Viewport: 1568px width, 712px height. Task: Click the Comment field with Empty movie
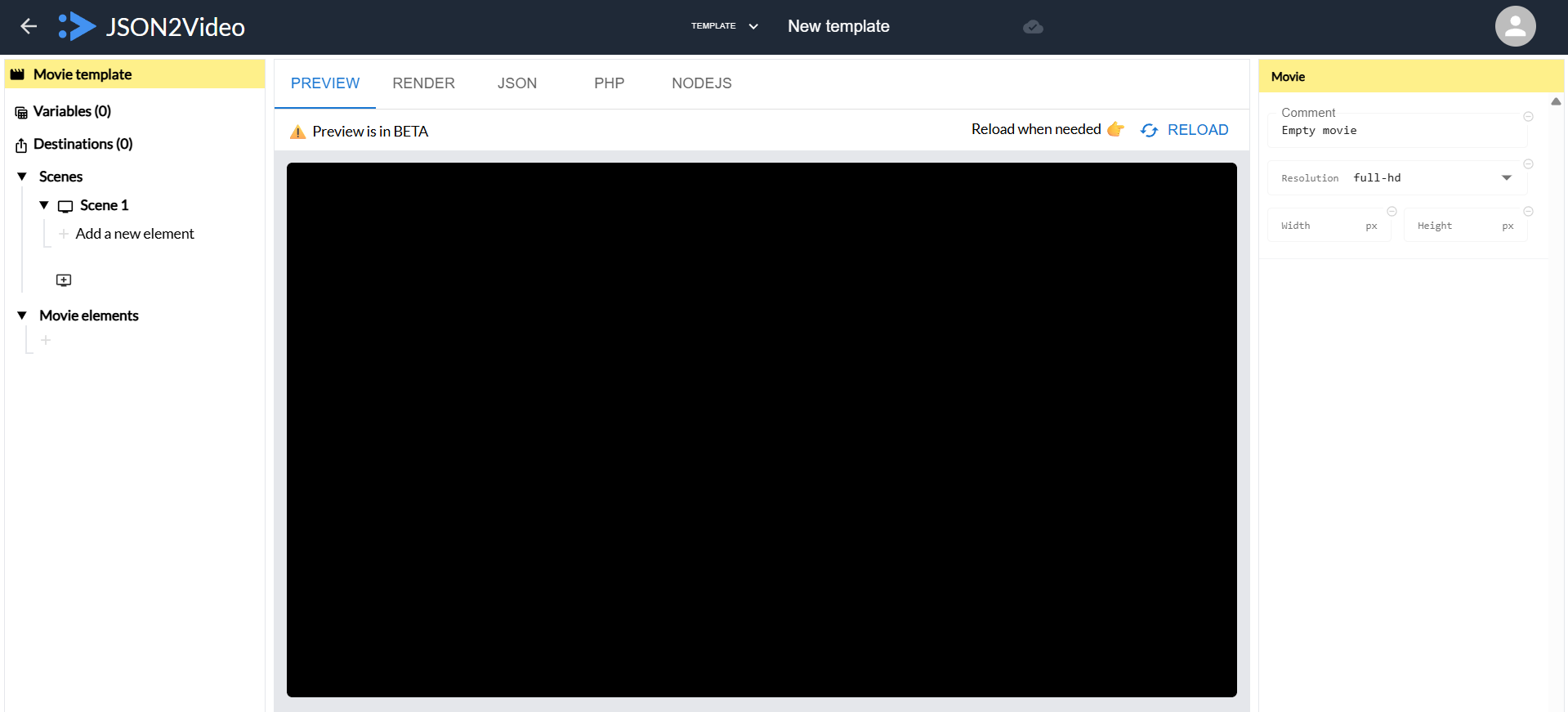pos(1397,130)
